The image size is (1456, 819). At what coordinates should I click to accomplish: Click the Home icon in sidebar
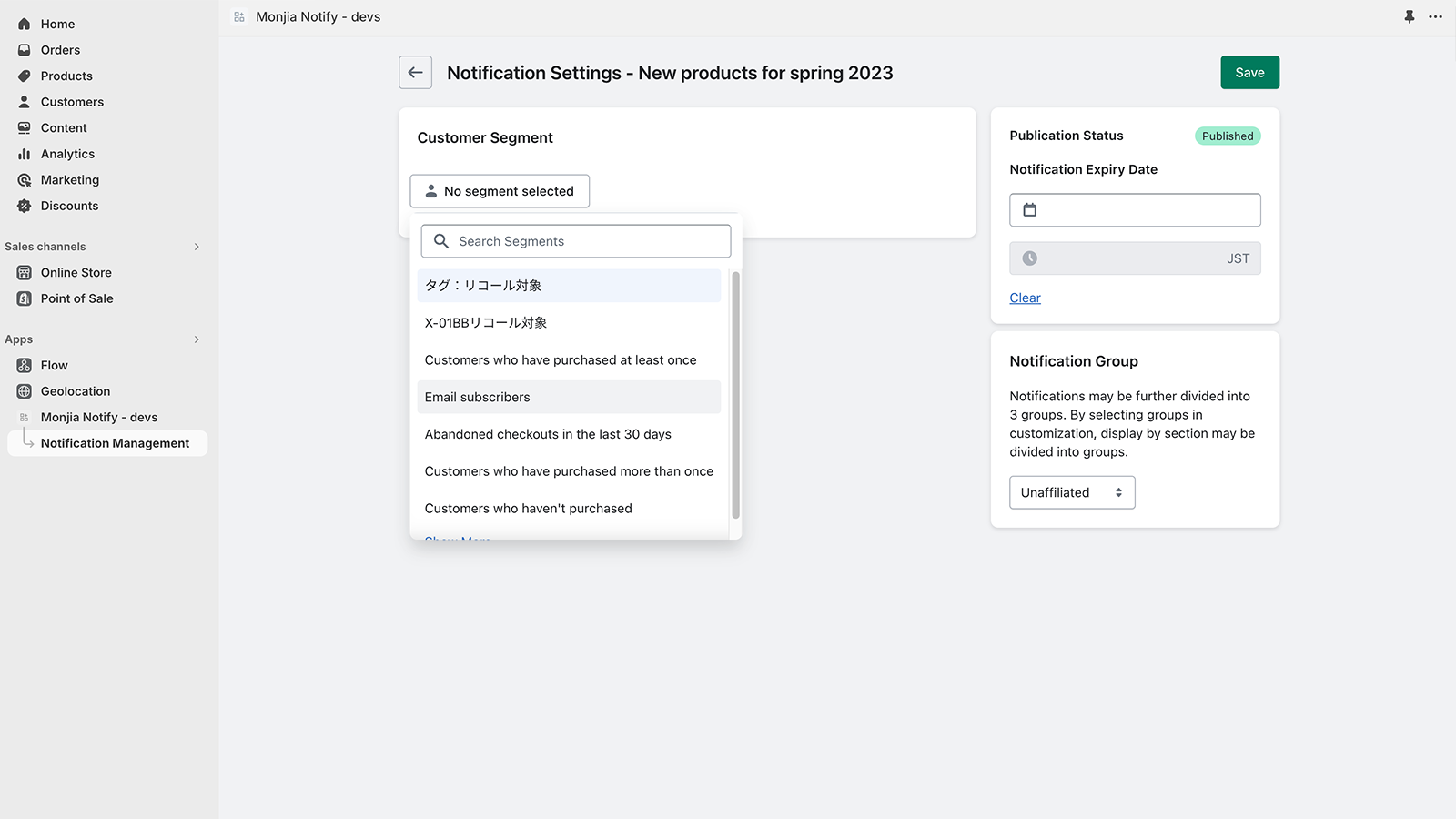pos(25,24)
